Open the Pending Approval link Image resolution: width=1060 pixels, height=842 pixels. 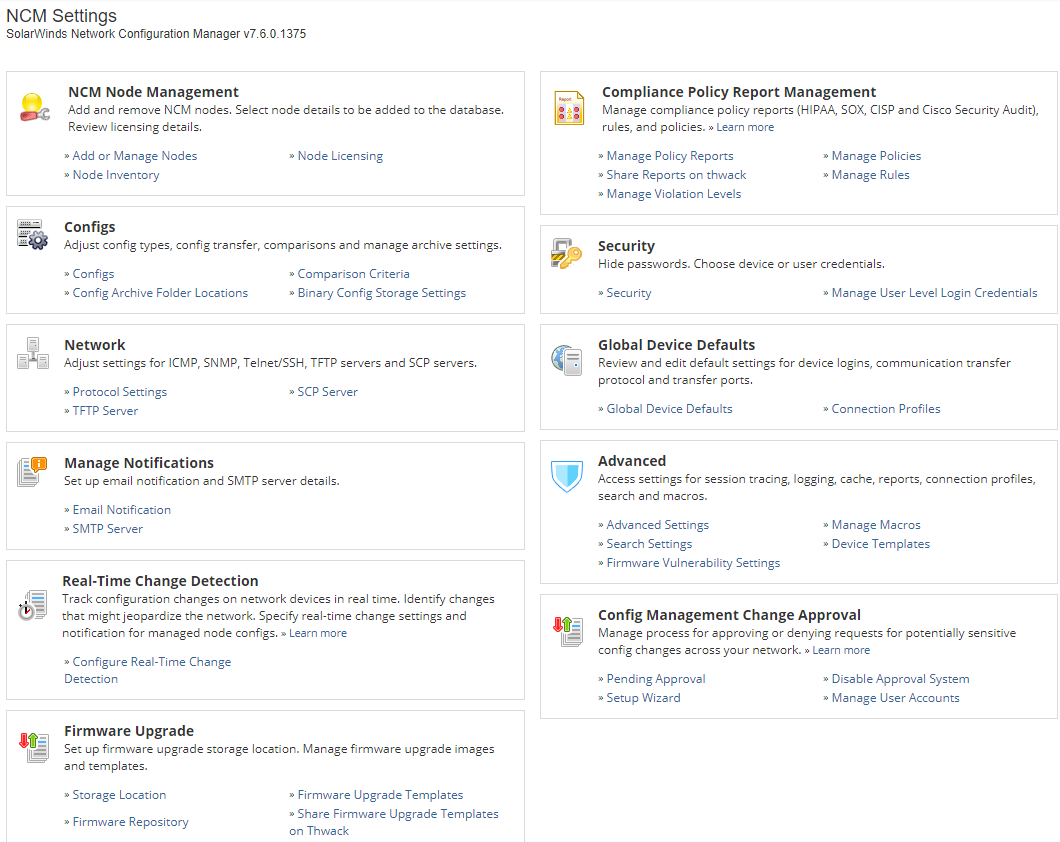click(656, 679)
